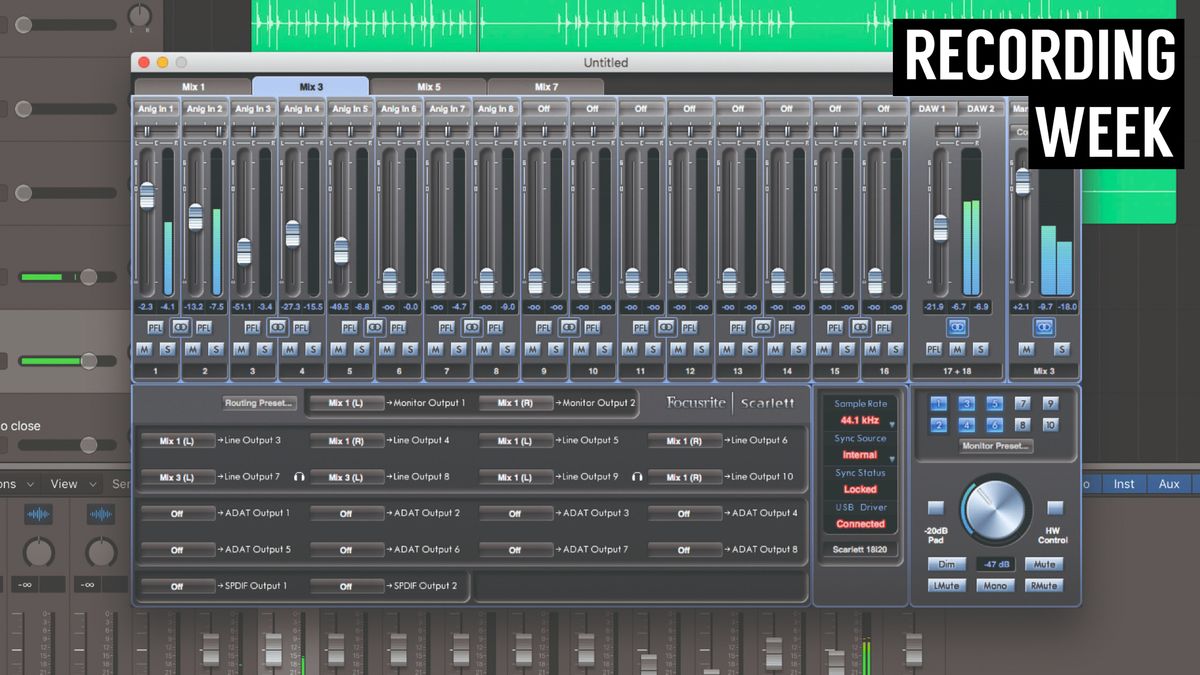Viewport: 1200px width, 675px height.
Task: Enable PFL on channel 7
Action: (447, 327)
